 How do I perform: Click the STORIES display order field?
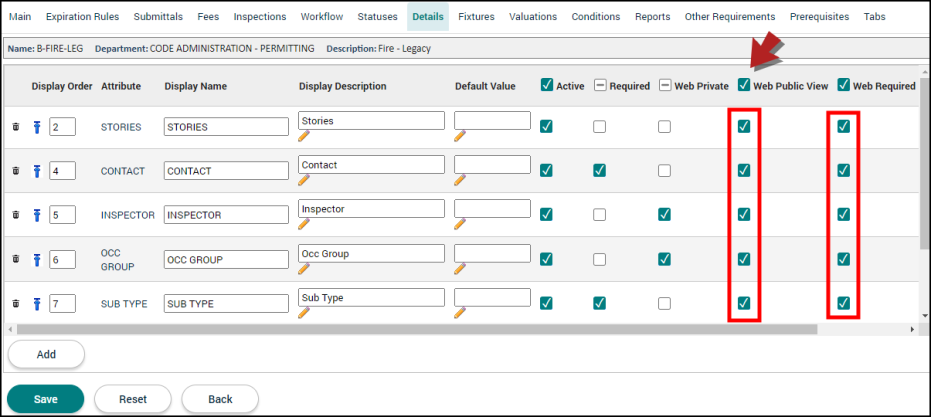(62, 127)
